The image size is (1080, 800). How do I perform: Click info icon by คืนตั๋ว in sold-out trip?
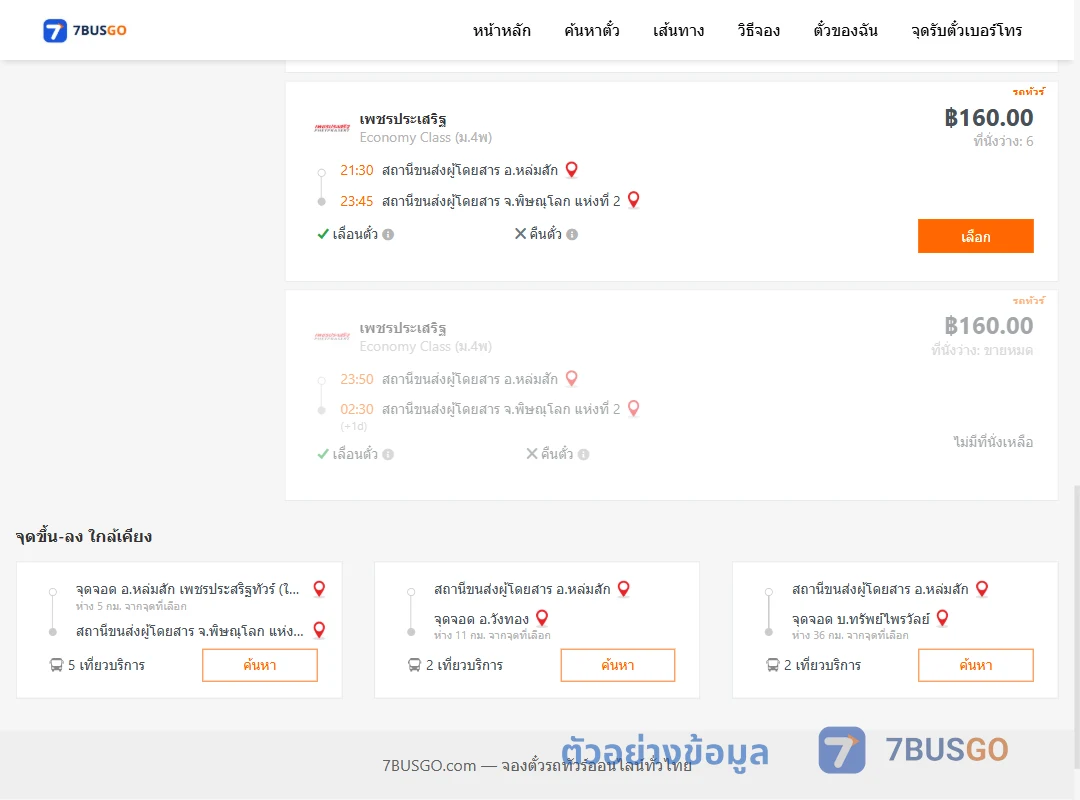pyautogui.click(x=583, y=454)
